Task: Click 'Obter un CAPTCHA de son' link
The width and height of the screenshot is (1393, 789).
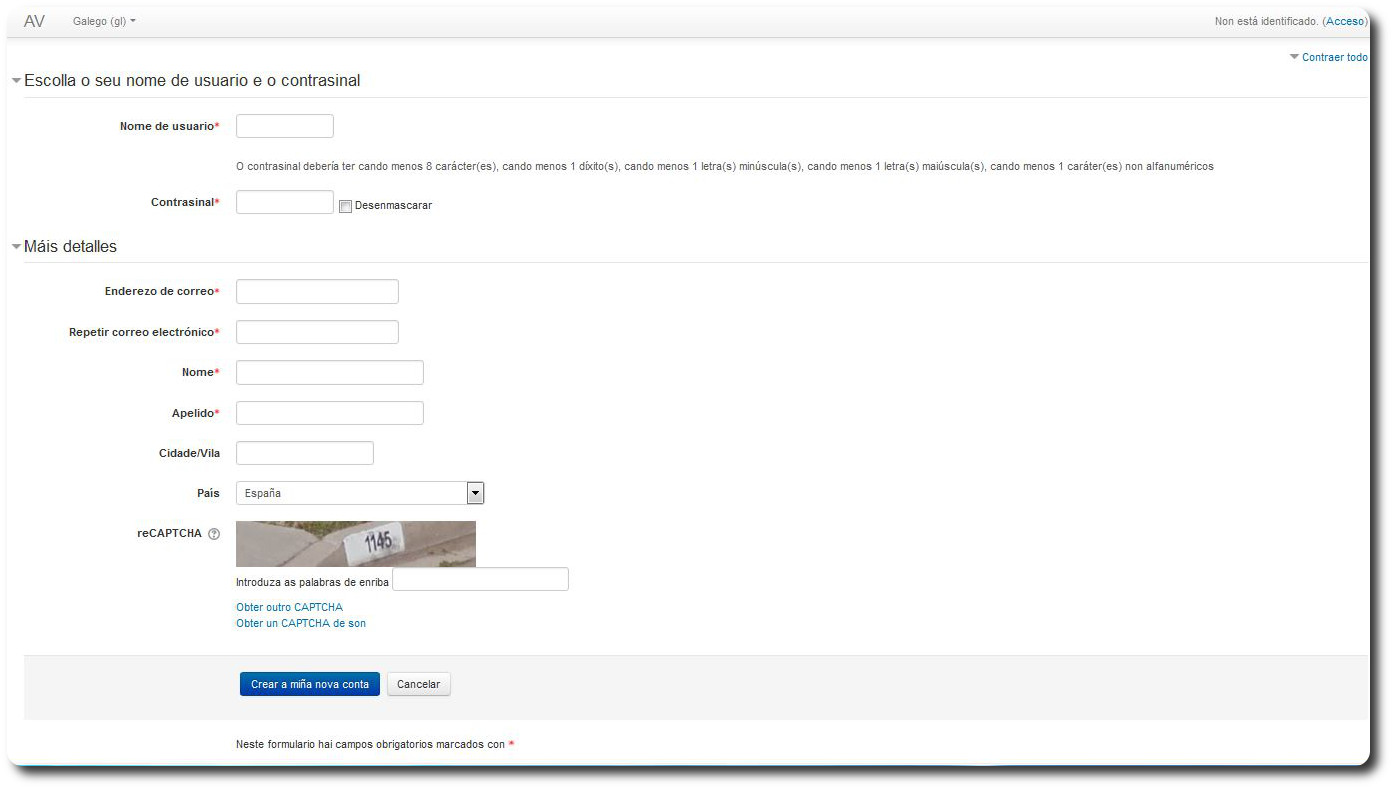Action: (x=301, y=623)
